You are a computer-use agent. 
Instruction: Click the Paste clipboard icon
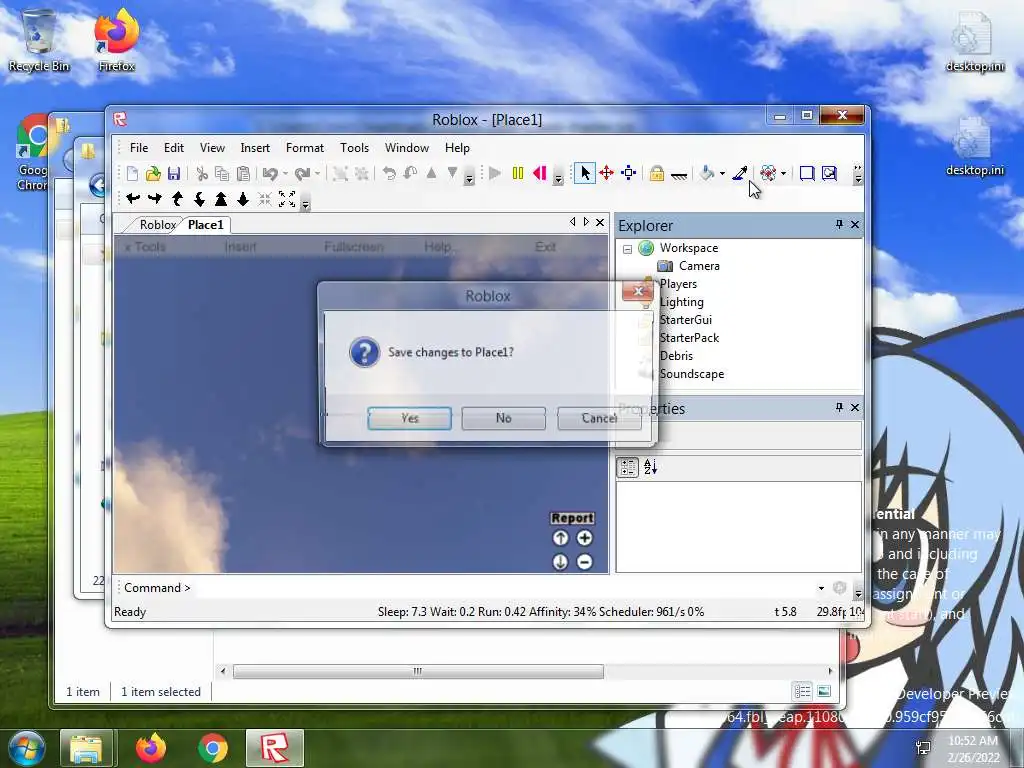click(243, 173)
